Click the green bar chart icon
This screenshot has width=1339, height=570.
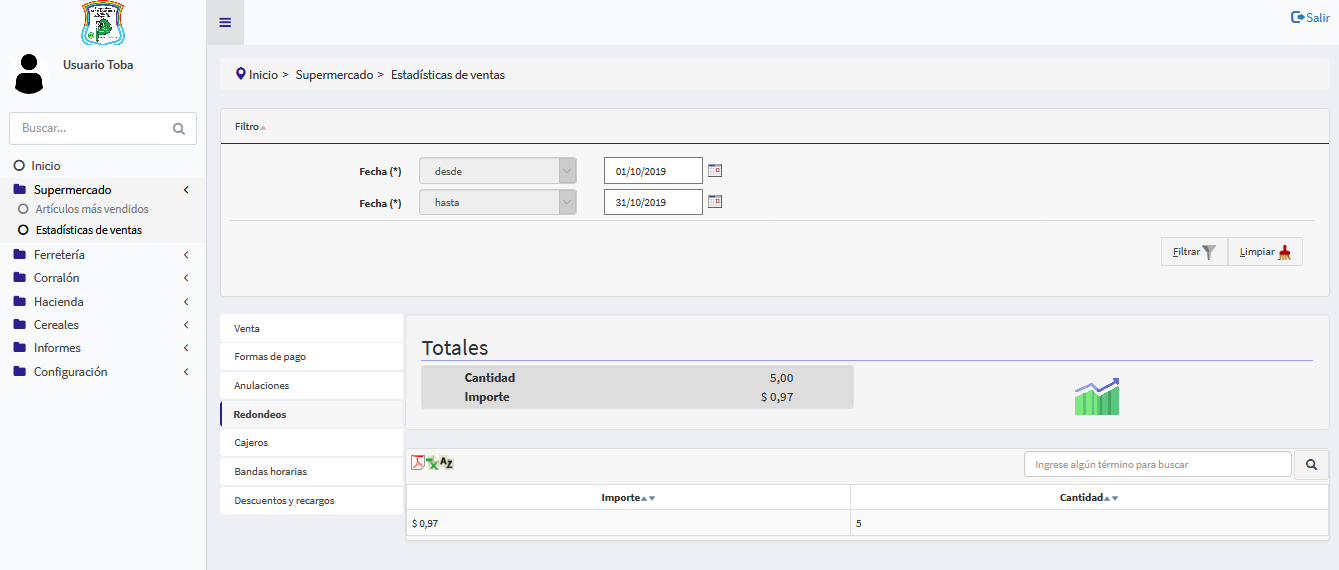(x=1096, y=397)
